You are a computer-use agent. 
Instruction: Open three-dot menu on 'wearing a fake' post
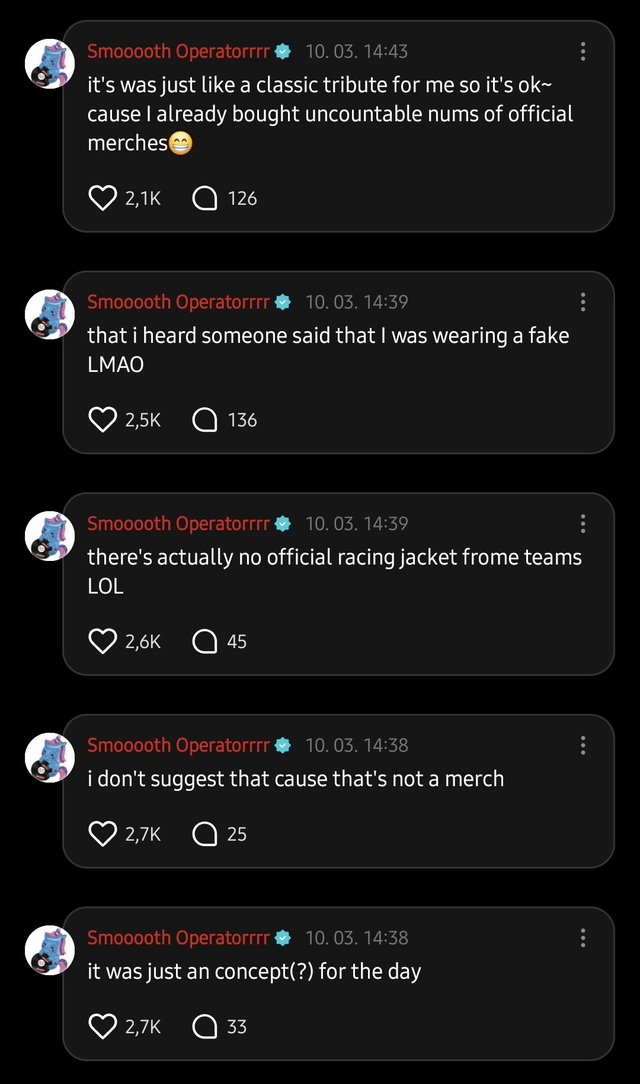point(583,302)
